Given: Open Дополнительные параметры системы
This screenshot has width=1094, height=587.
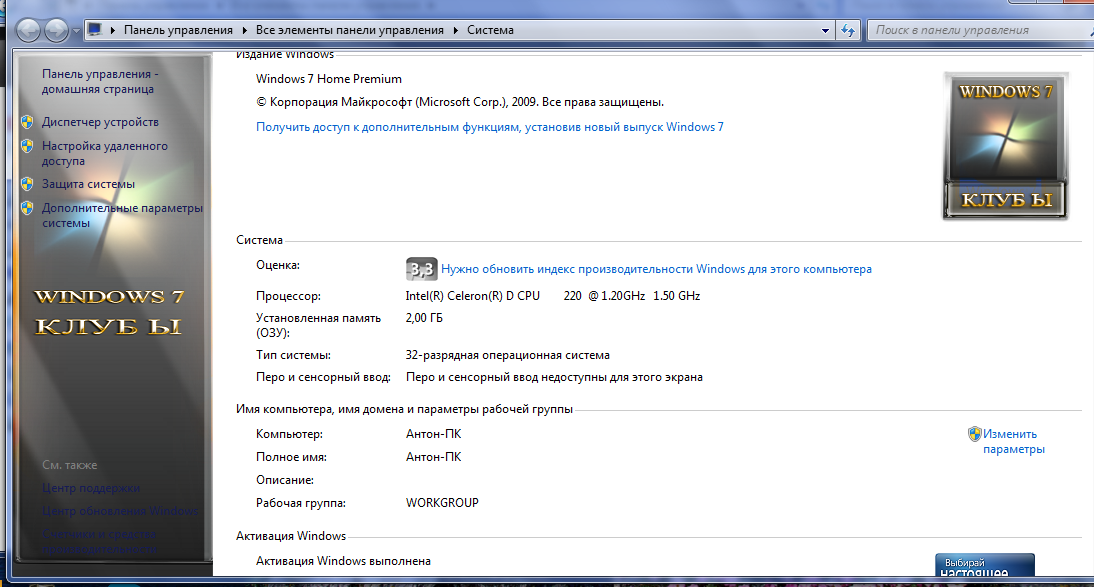Looking at the screenshot, I should point(122,216).
